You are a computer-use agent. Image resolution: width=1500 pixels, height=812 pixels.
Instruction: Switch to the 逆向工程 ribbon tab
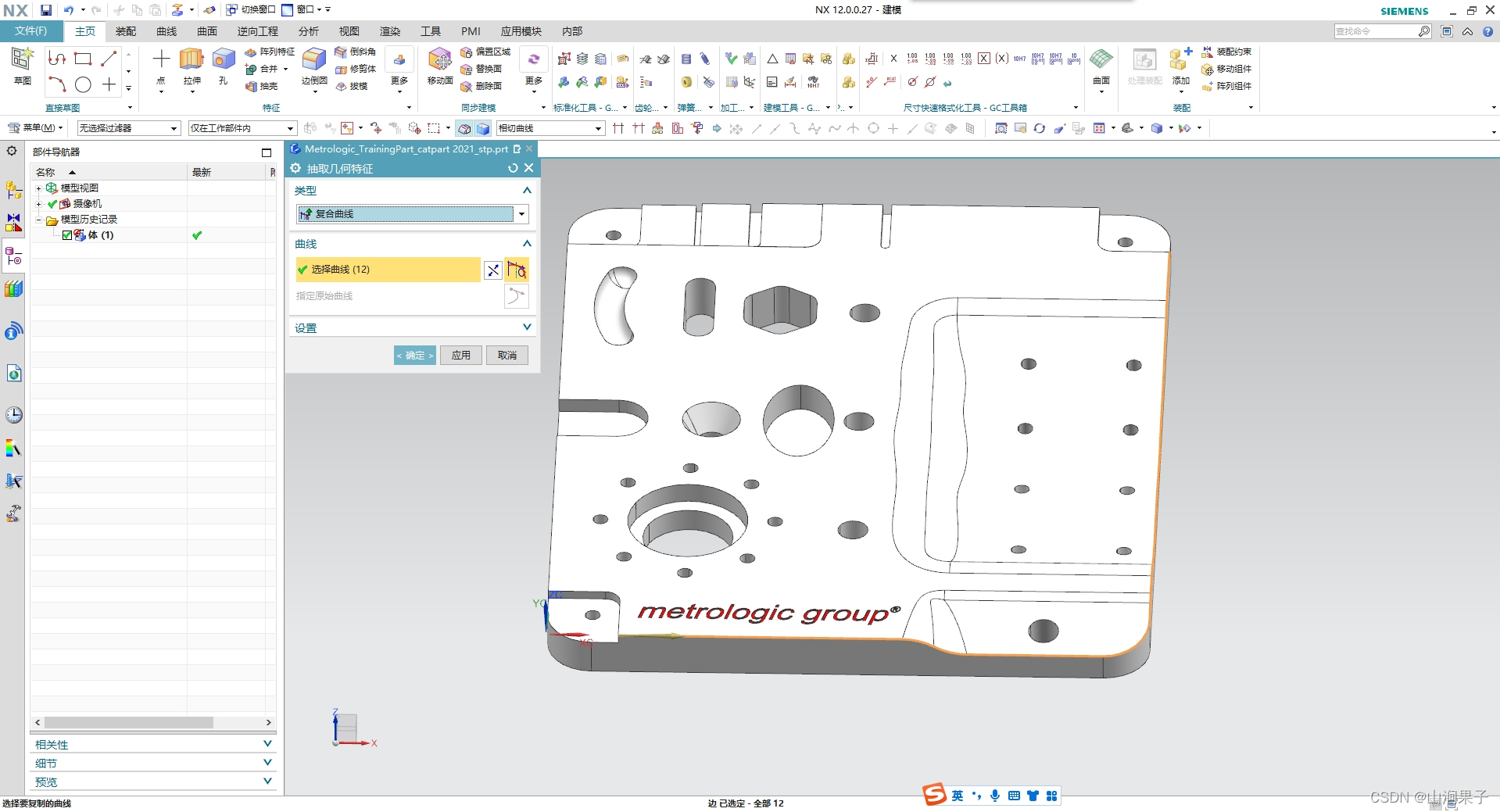(x=257, y=31)
